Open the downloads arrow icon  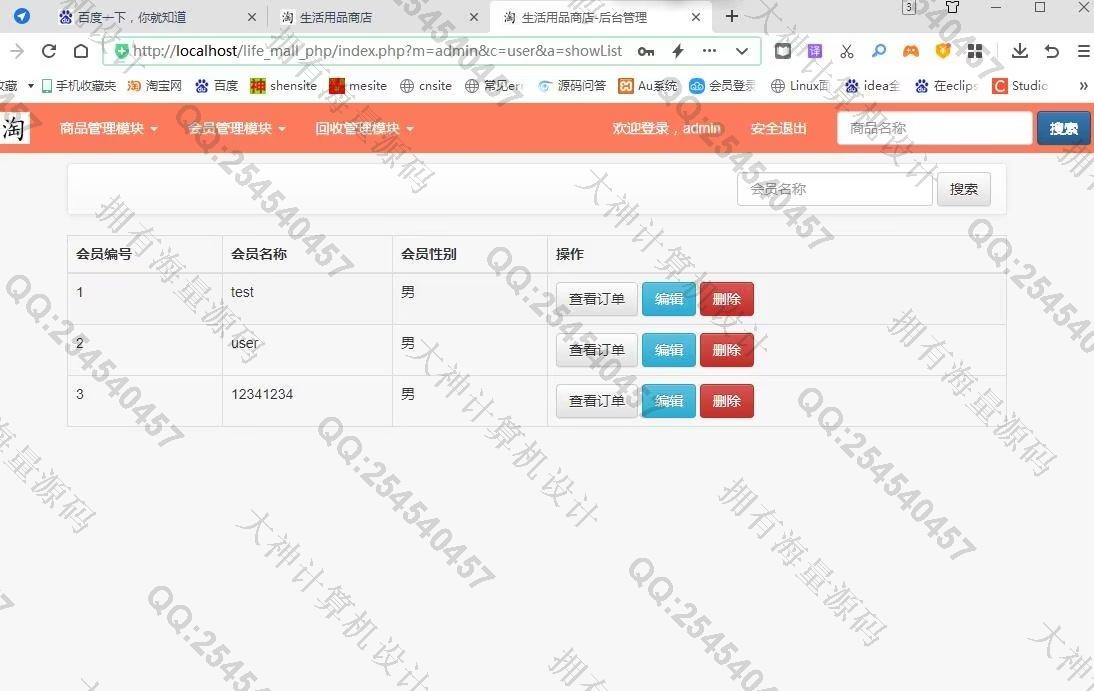click(1019, 51)
